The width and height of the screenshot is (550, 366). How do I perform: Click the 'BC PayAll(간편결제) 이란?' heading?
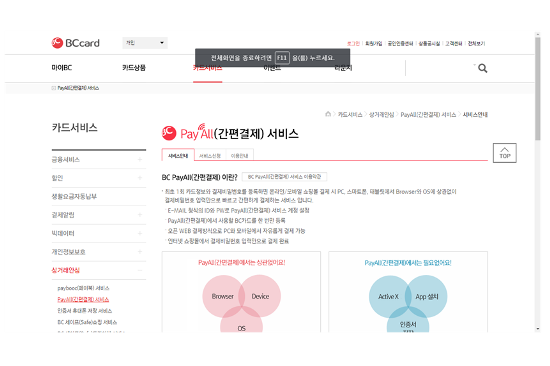pos(200,177)
